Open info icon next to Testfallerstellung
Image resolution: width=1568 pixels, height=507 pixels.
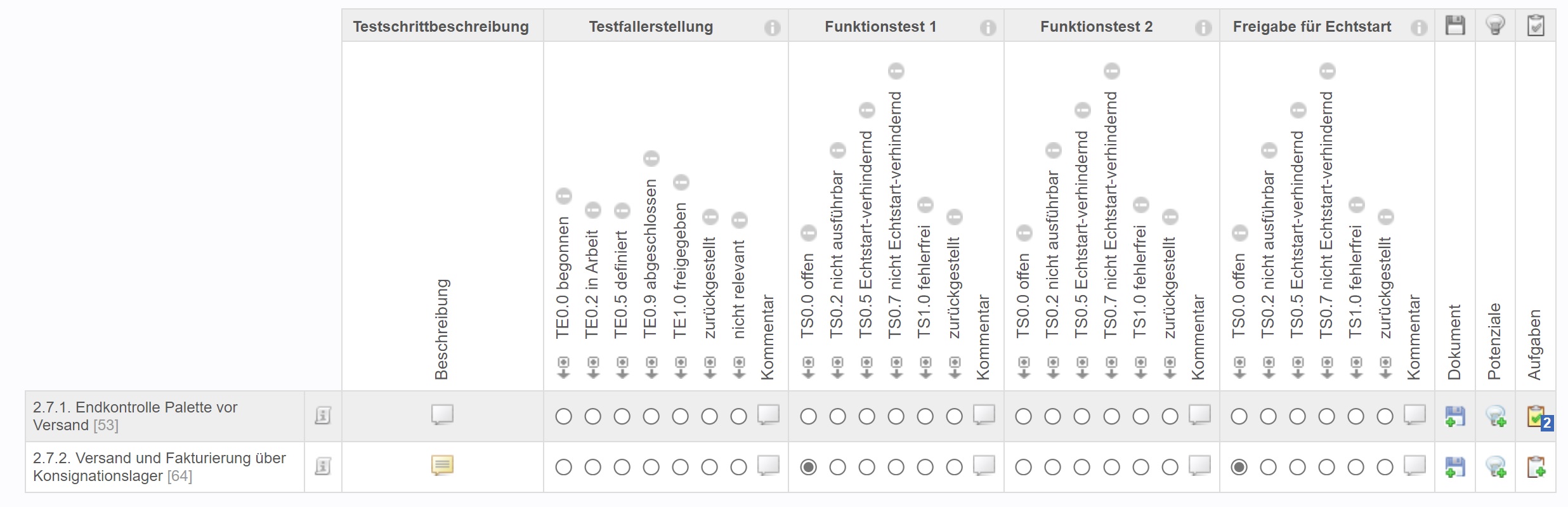click(772, 27)
